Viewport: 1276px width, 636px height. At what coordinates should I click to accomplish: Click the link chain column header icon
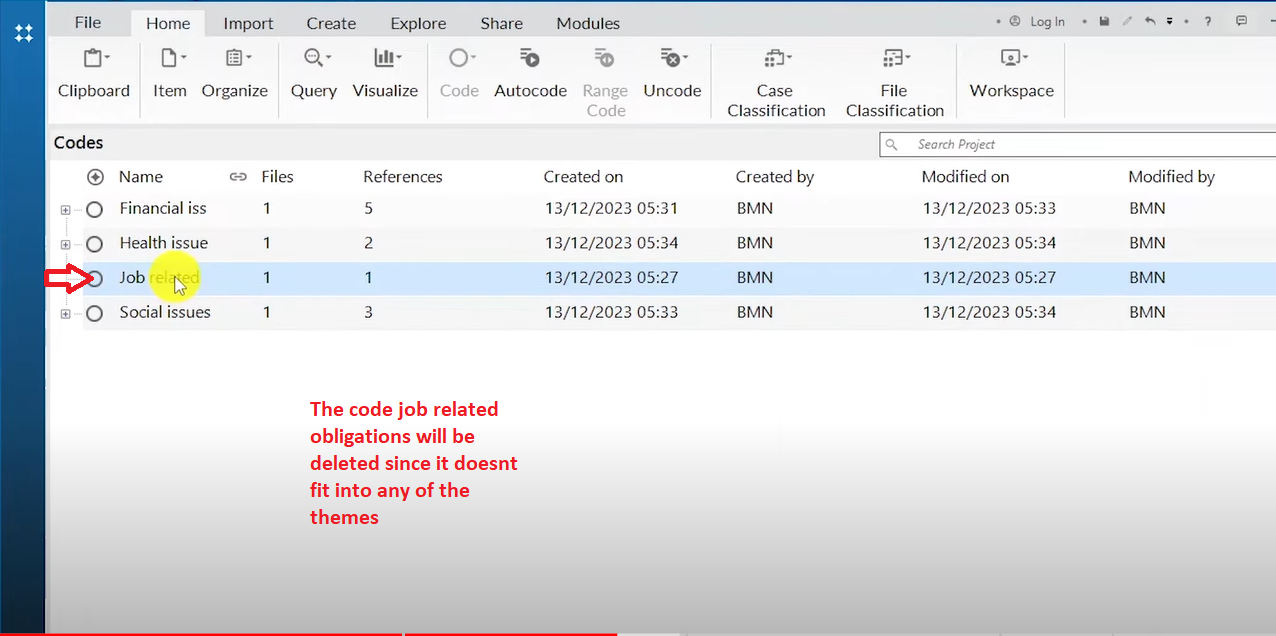tap(238, 177)
